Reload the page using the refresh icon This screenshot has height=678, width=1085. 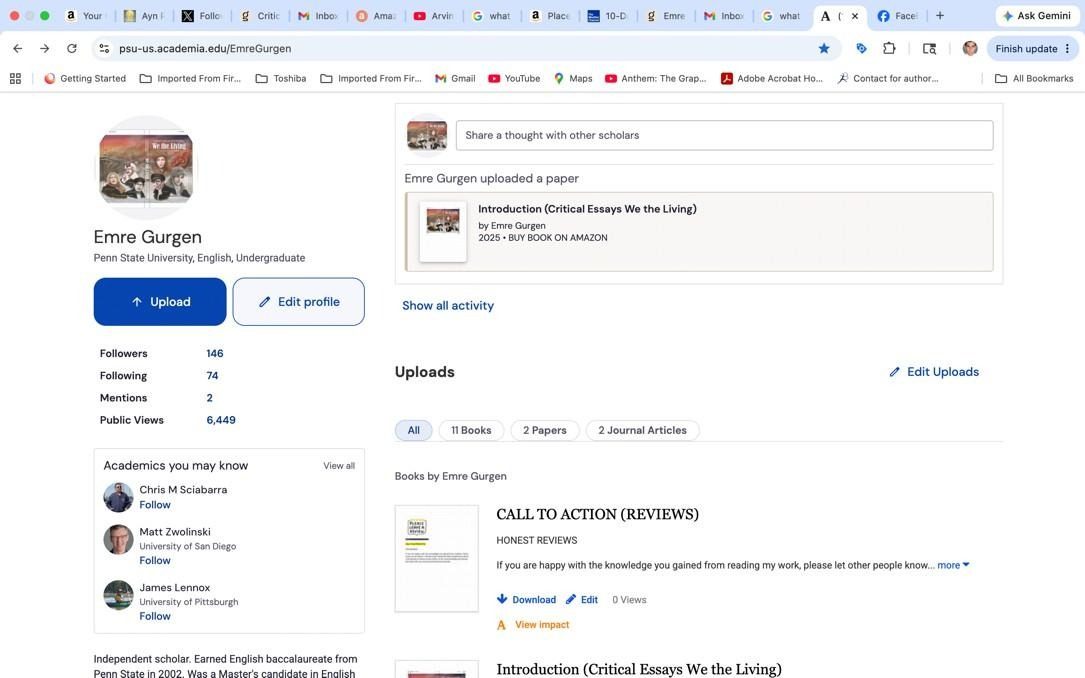pos(72,48)
